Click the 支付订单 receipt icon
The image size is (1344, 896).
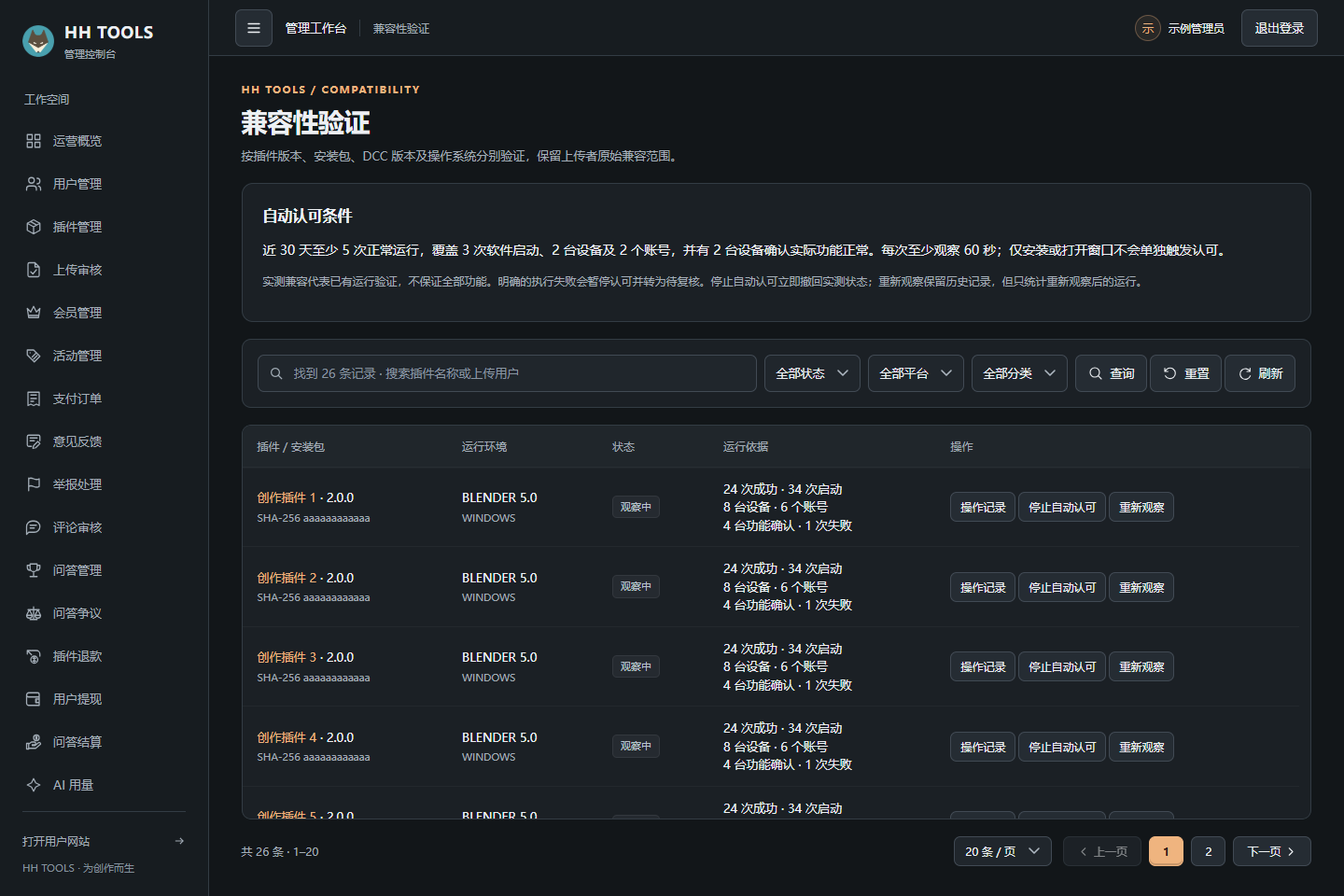pyautogui.click(x=34, y=399)
